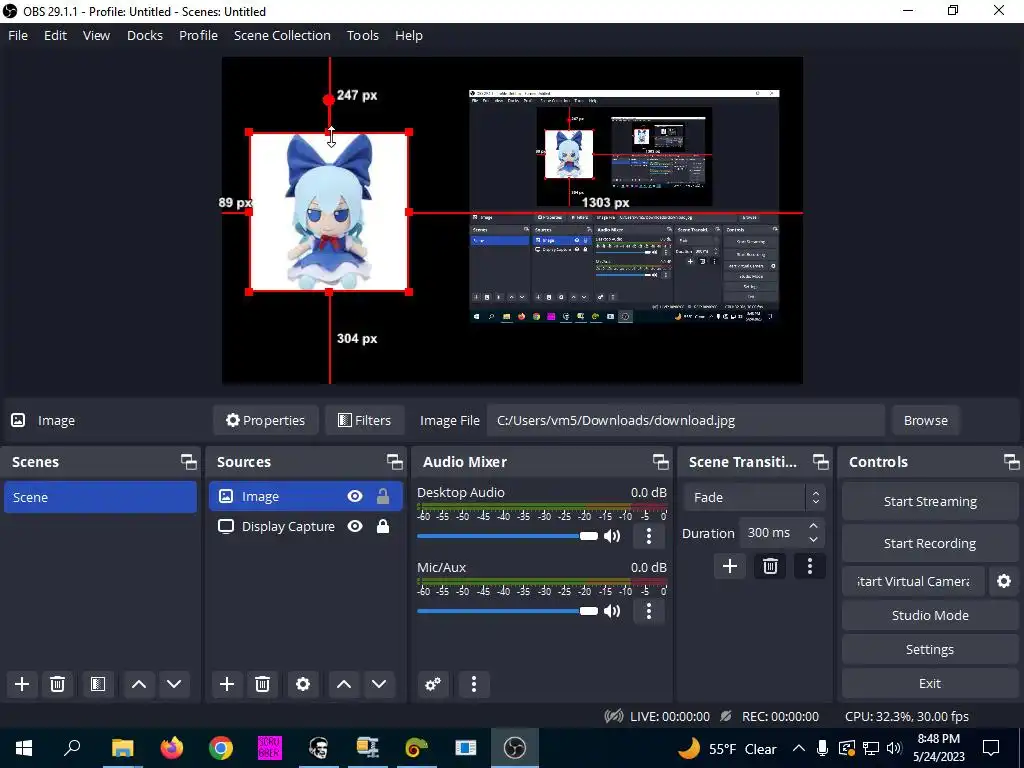Delete scene transition with trash icon
This screenshot has width=1024, height=768.
pyautogui.click(x=770, y=566)
